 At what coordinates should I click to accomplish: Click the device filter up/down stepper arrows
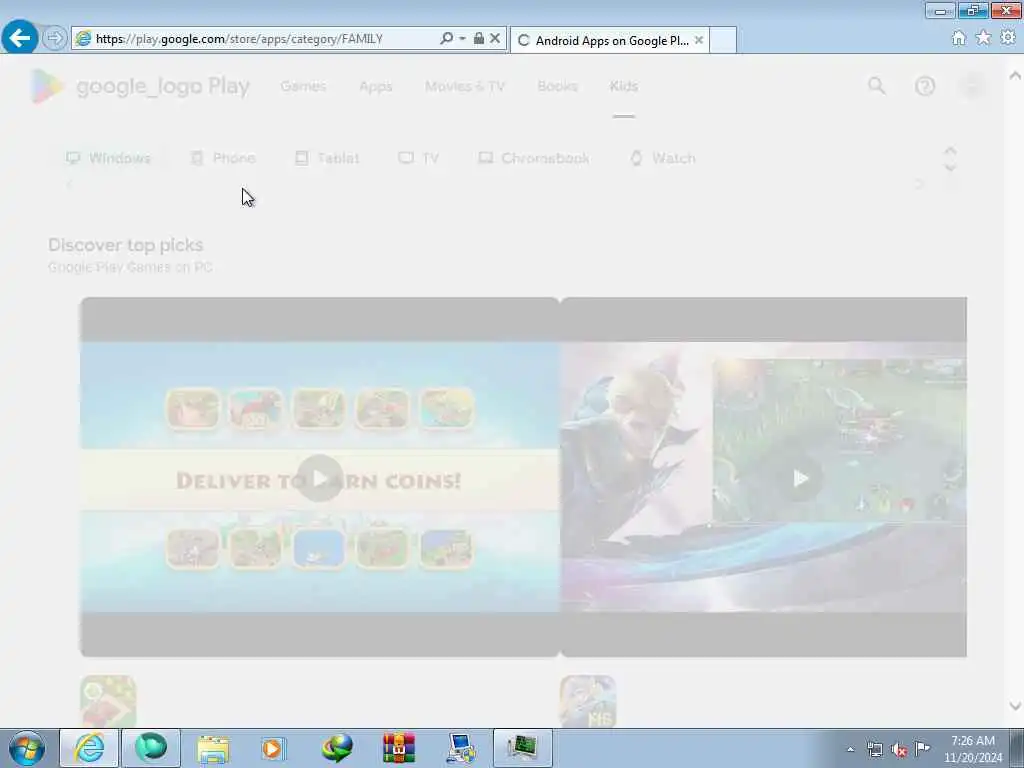click(x=950, y=159)
